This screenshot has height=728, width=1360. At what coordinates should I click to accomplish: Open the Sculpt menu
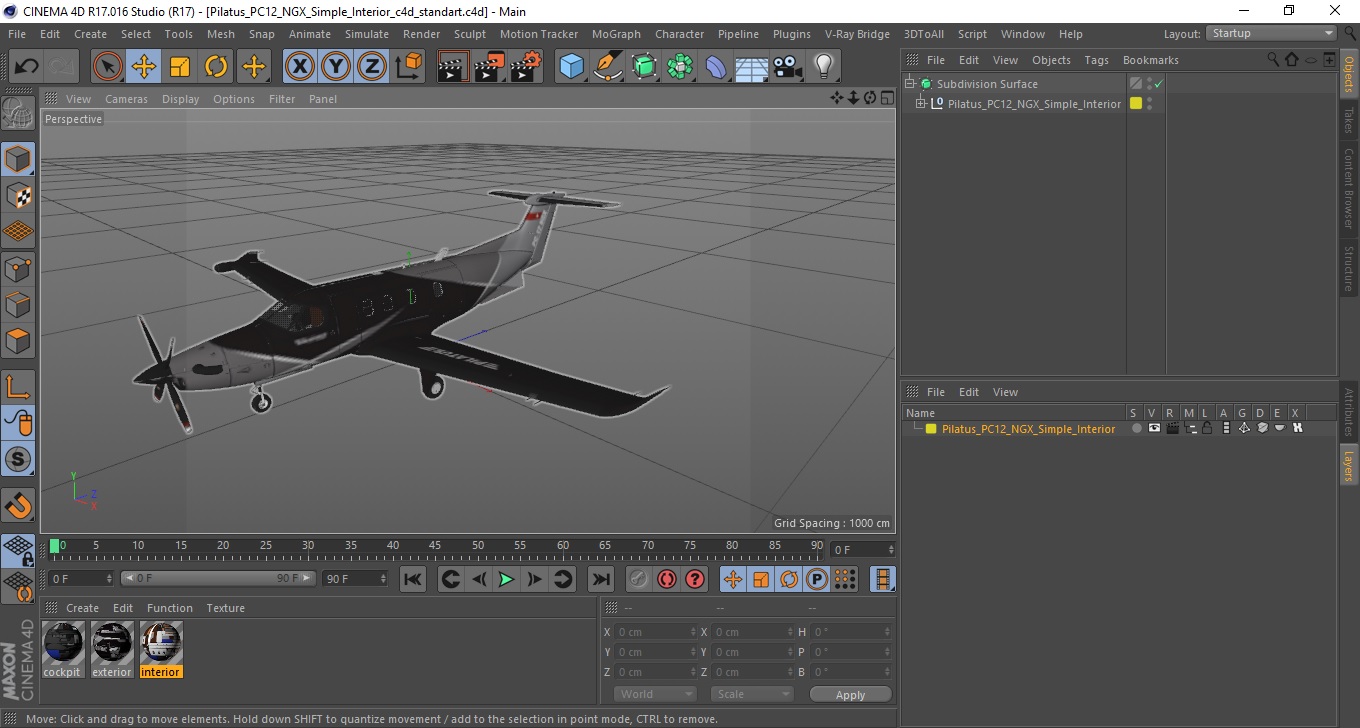469,34
